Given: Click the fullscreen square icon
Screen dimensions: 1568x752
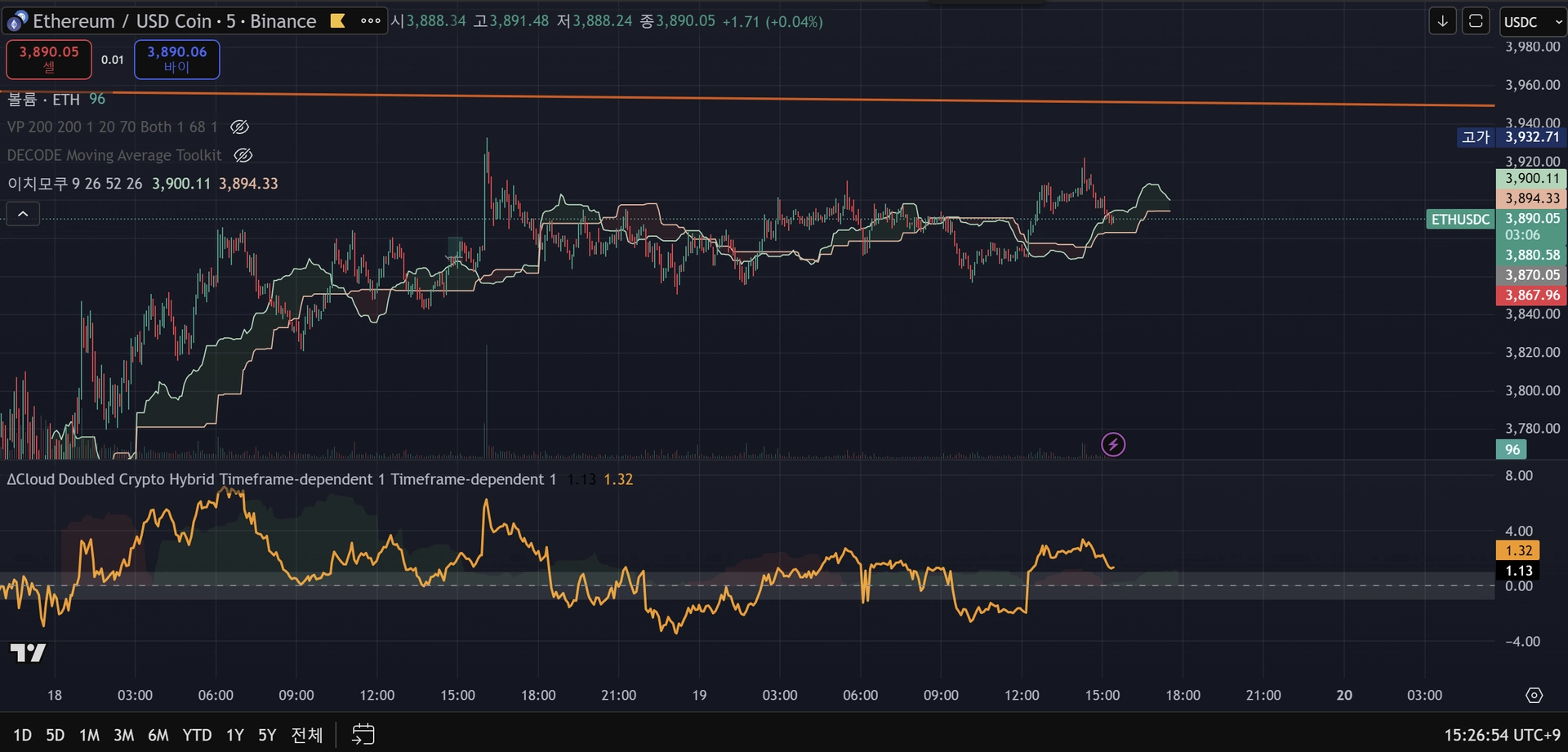Looking at the screenshot, I should (x=1476, y=21).
